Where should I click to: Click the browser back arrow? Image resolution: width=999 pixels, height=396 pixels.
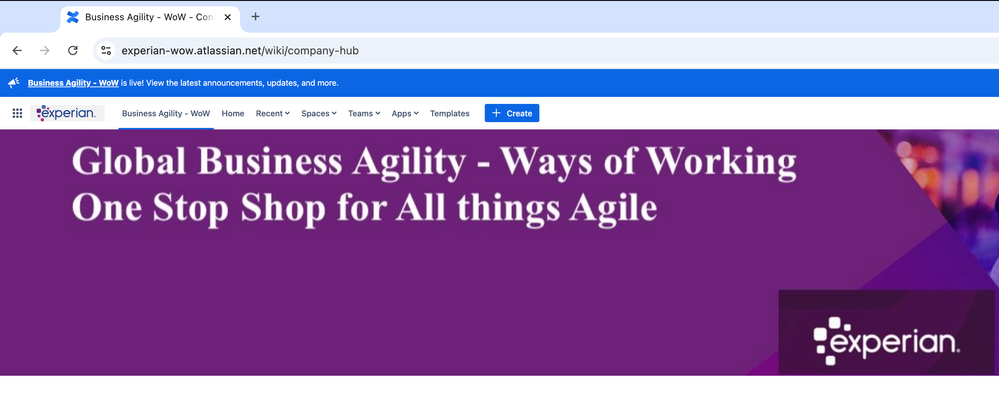[17, 50]
